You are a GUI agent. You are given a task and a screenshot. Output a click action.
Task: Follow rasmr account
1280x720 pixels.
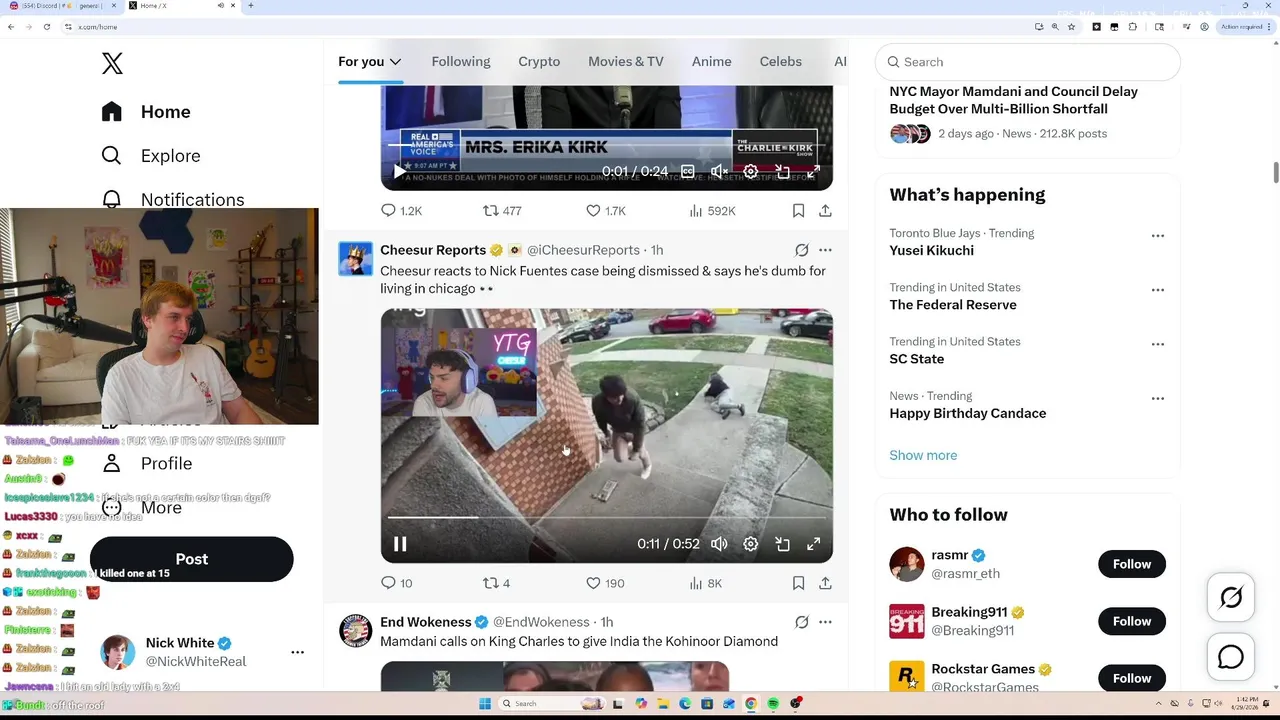point(1132,564)
